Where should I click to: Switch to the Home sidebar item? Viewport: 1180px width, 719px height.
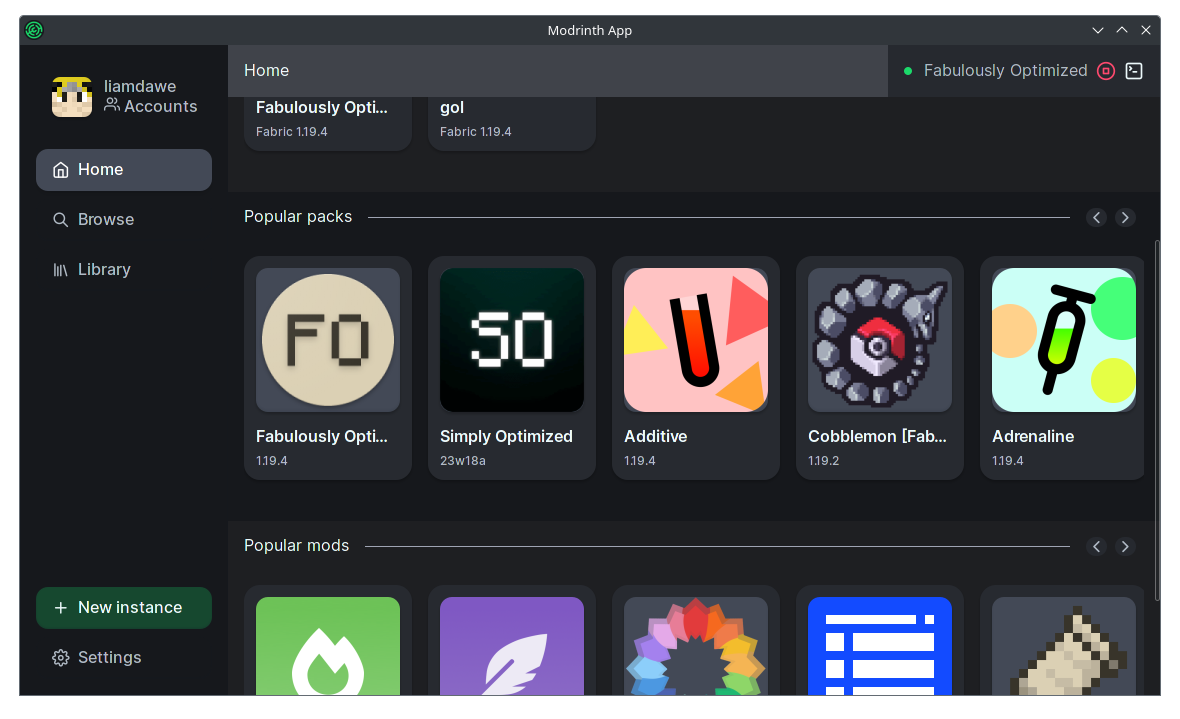(x=123, y=170)
